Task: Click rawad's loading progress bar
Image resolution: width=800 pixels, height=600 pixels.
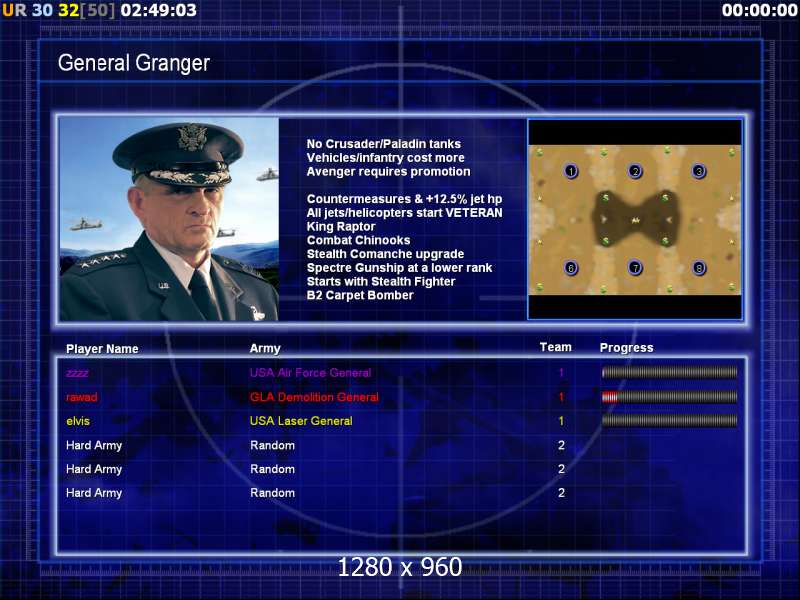Action: pos(669,396)
